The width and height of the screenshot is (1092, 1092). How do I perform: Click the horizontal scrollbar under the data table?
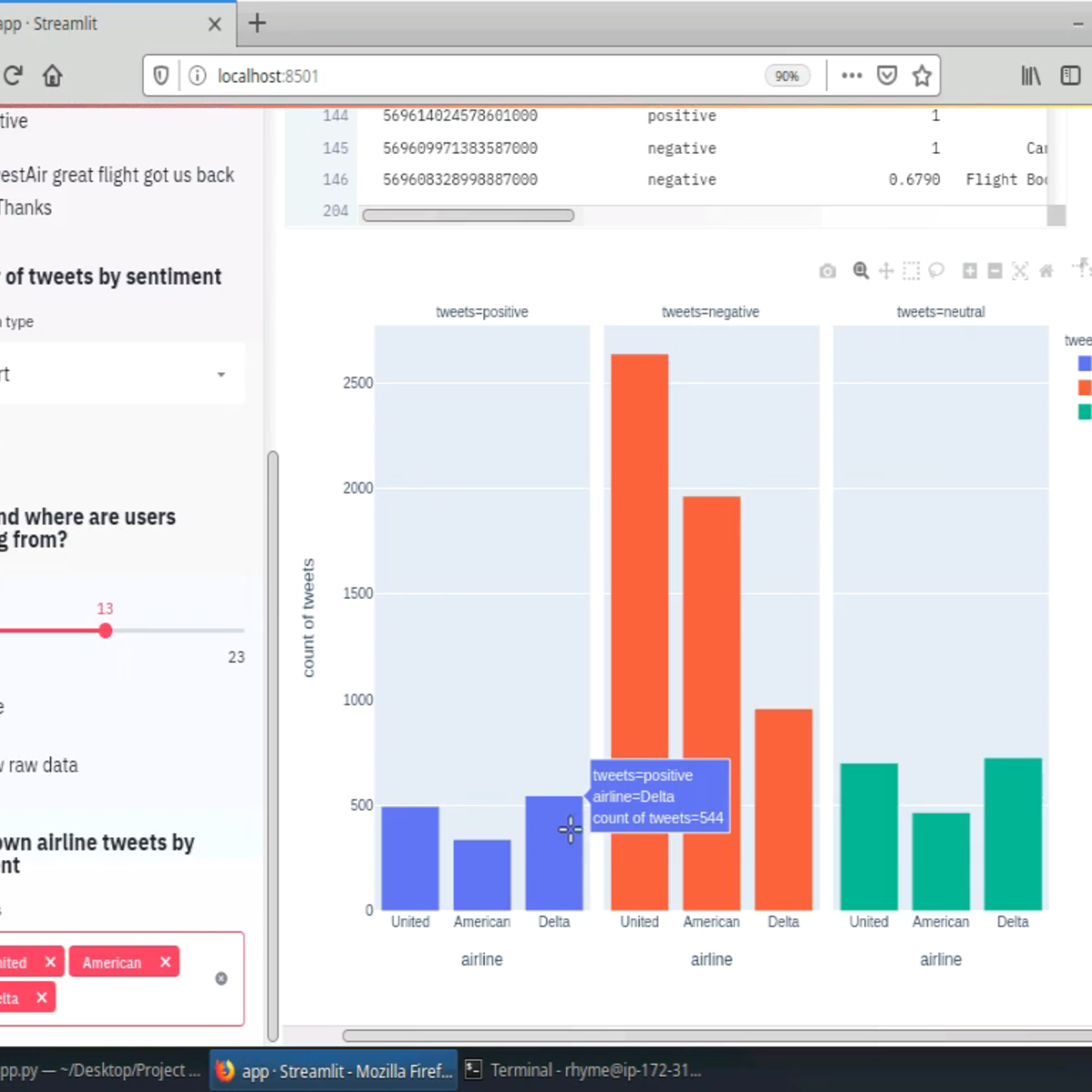468,215
